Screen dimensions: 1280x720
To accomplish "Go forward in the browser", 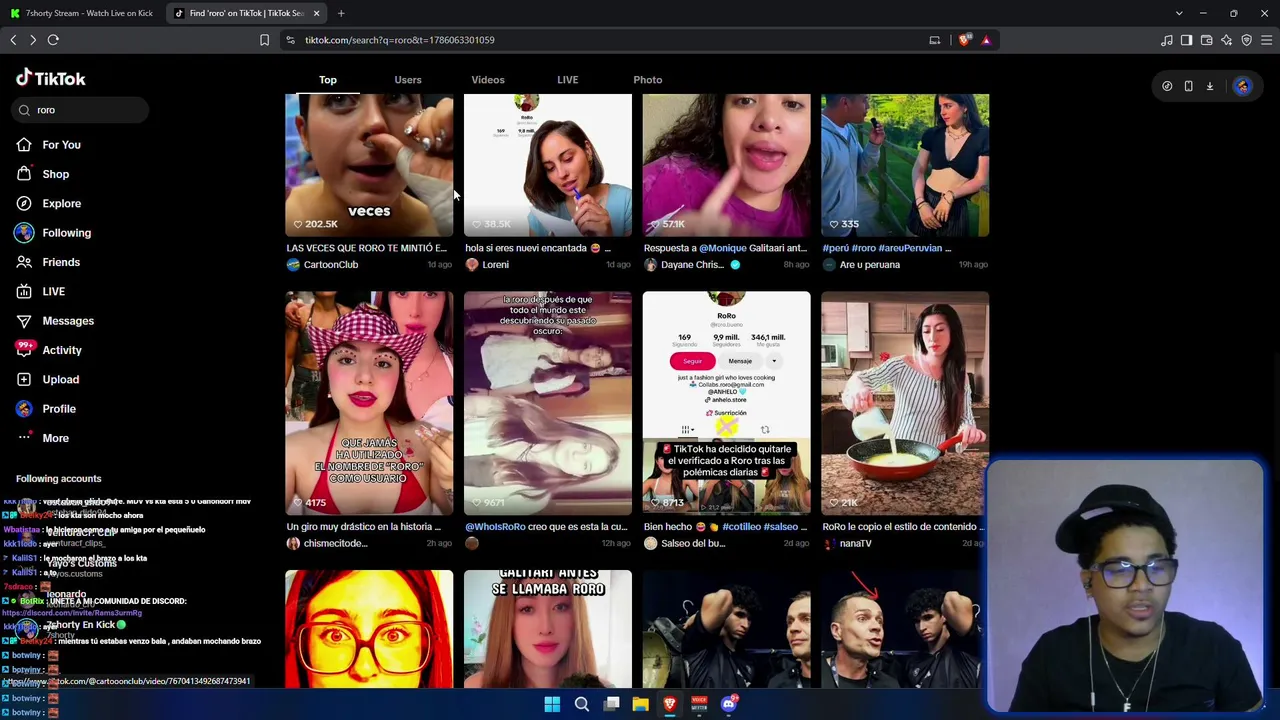I will click(33, 40).
